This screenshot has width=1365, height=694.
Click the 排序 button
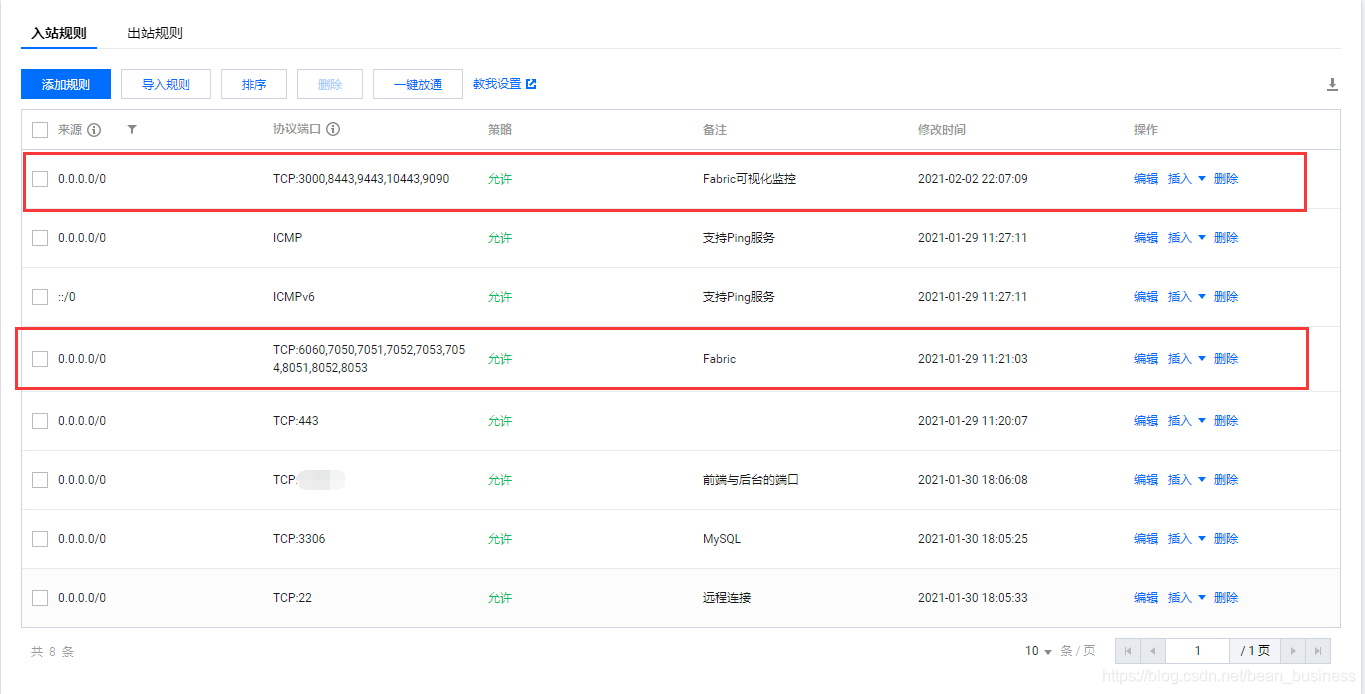(x=254, y=85)
